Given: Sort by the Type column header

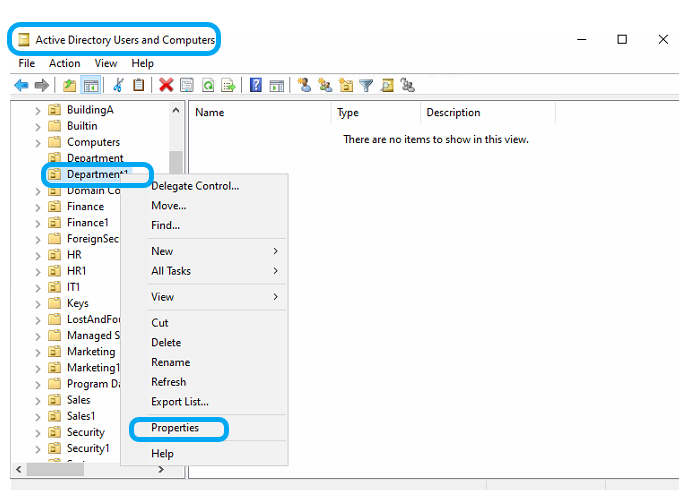Looking at the screenshot, I should [376, 112].
